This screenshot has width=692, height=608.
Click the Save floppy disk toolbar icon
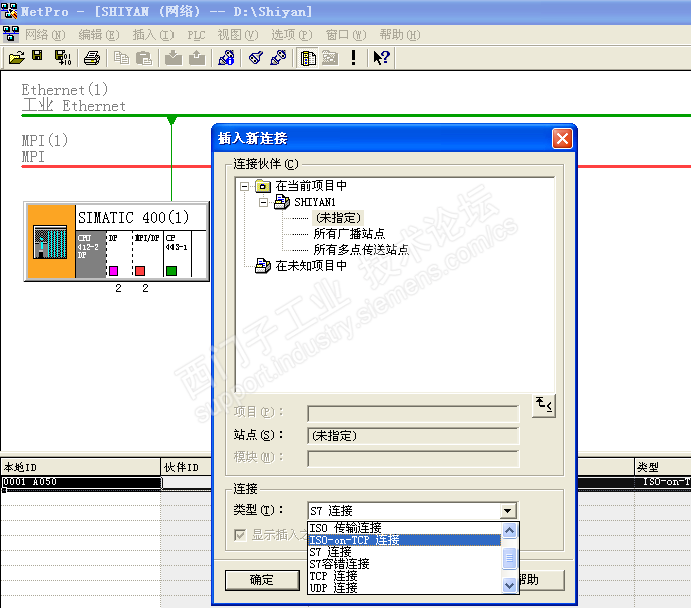click(38, 56)
